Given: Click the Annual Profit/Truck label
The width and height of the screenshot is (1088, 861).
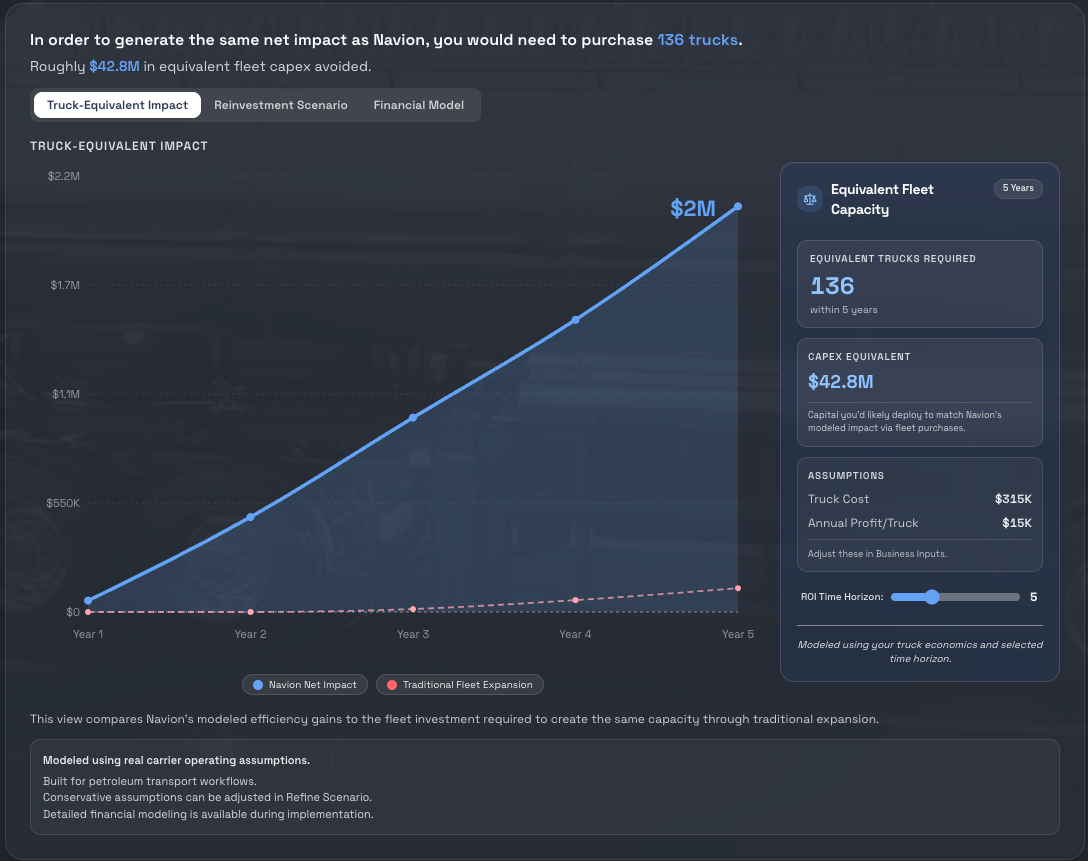Looking at the screenshot, I should 863,523.
